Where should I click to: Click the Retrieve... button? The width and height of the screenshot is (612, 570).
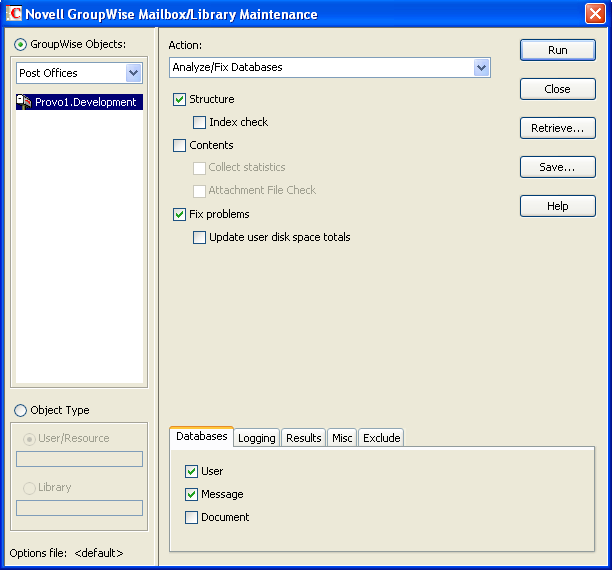tap(557, 128)
